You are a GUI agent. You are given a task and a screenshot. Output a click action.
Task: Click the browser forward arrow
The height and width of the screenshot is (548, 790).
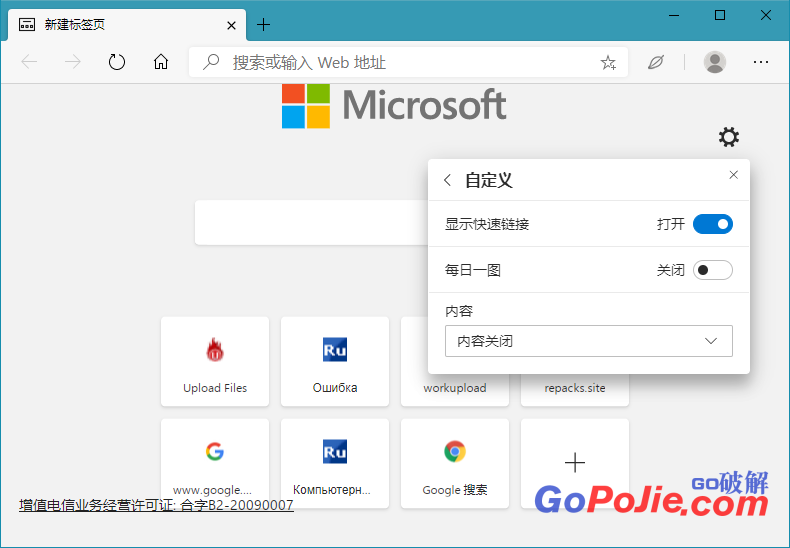click(73, 62)
